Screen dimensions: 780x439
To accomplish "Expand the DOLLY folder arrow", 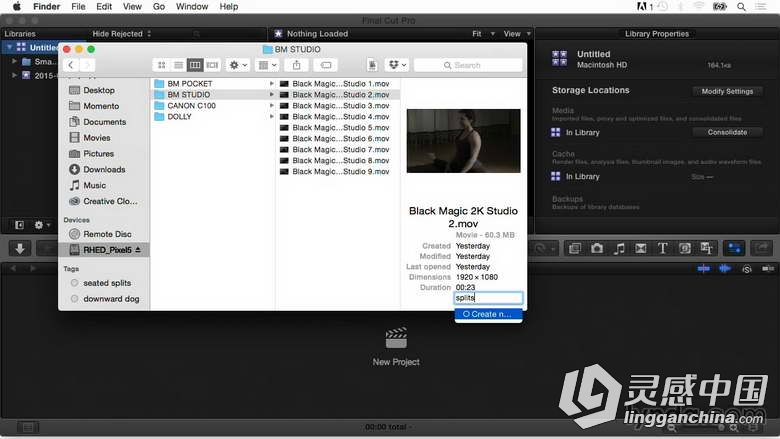I will [271, 116].
